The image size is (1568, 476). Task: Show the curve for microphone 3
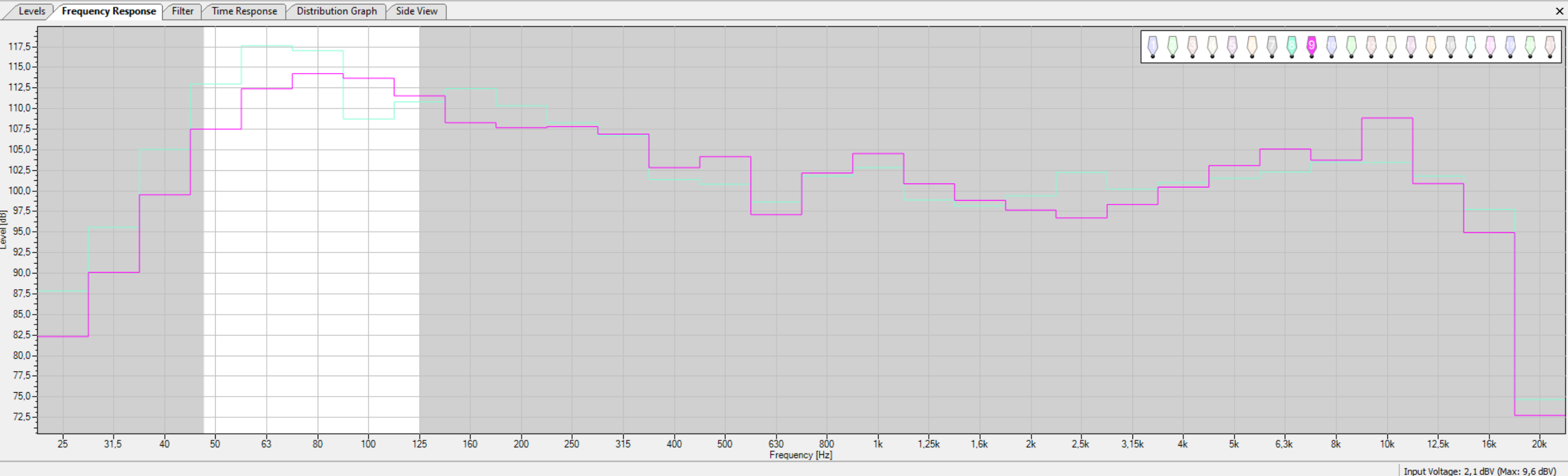coord(1192,45)
